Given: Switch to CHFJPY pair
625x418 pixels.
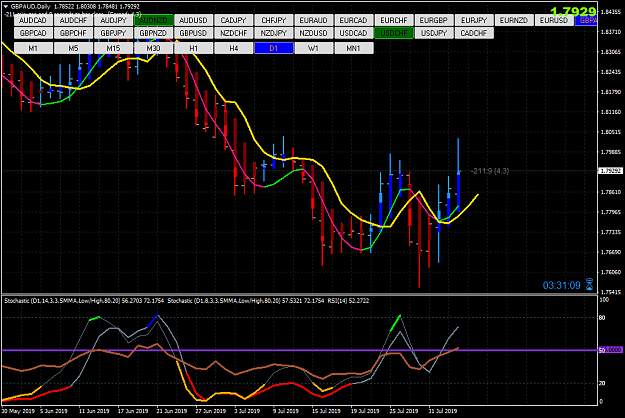Looking at the screenshot, I should click(x=274, y=20).
